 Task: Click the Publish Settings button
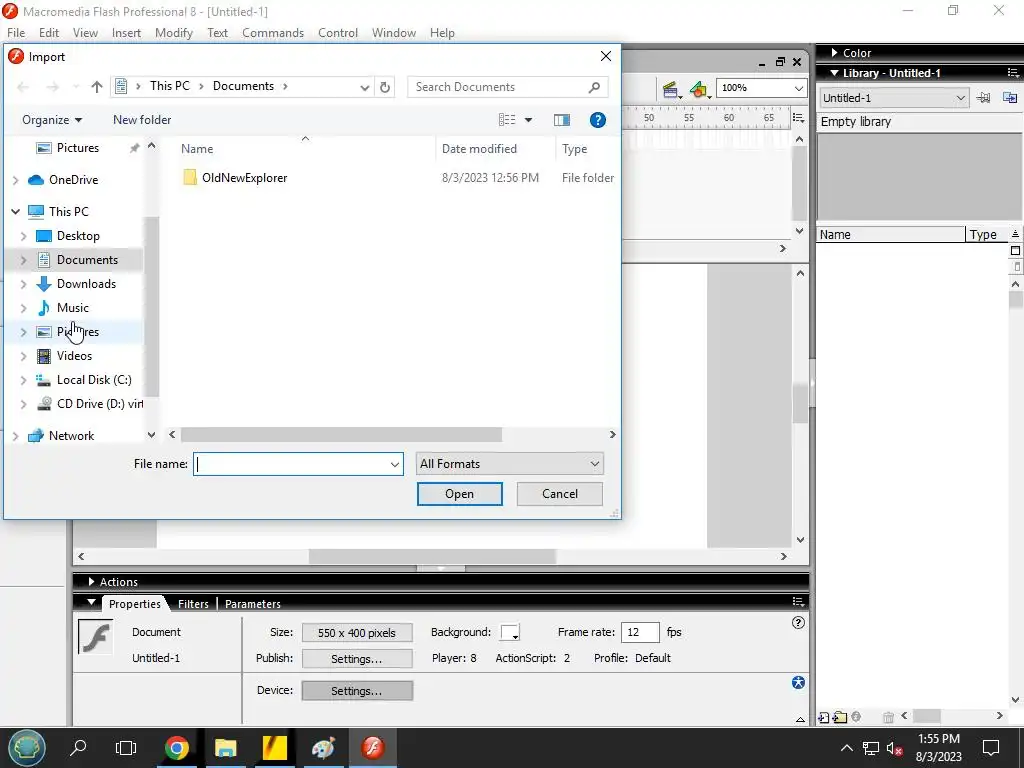(x=357, y=658)
